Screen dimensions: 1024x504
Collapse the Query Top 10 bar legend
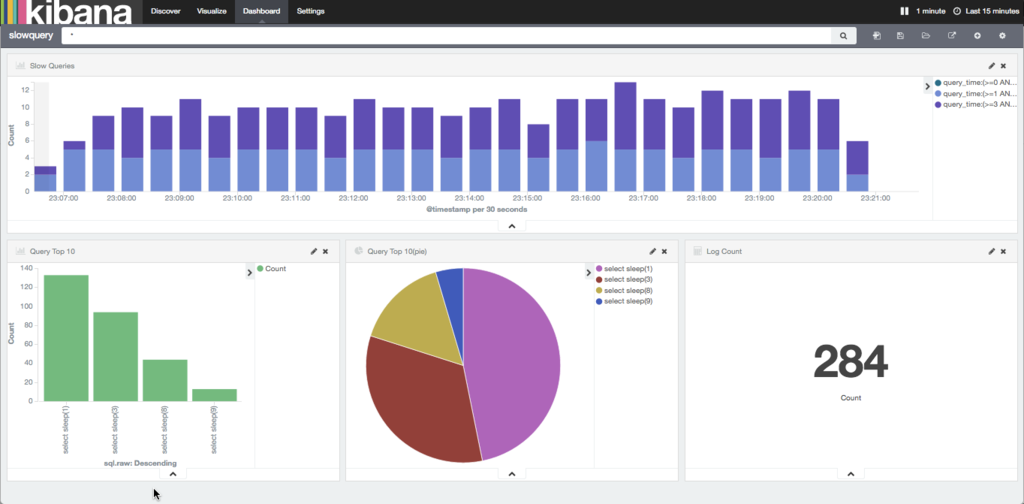(x=249, y=272)
